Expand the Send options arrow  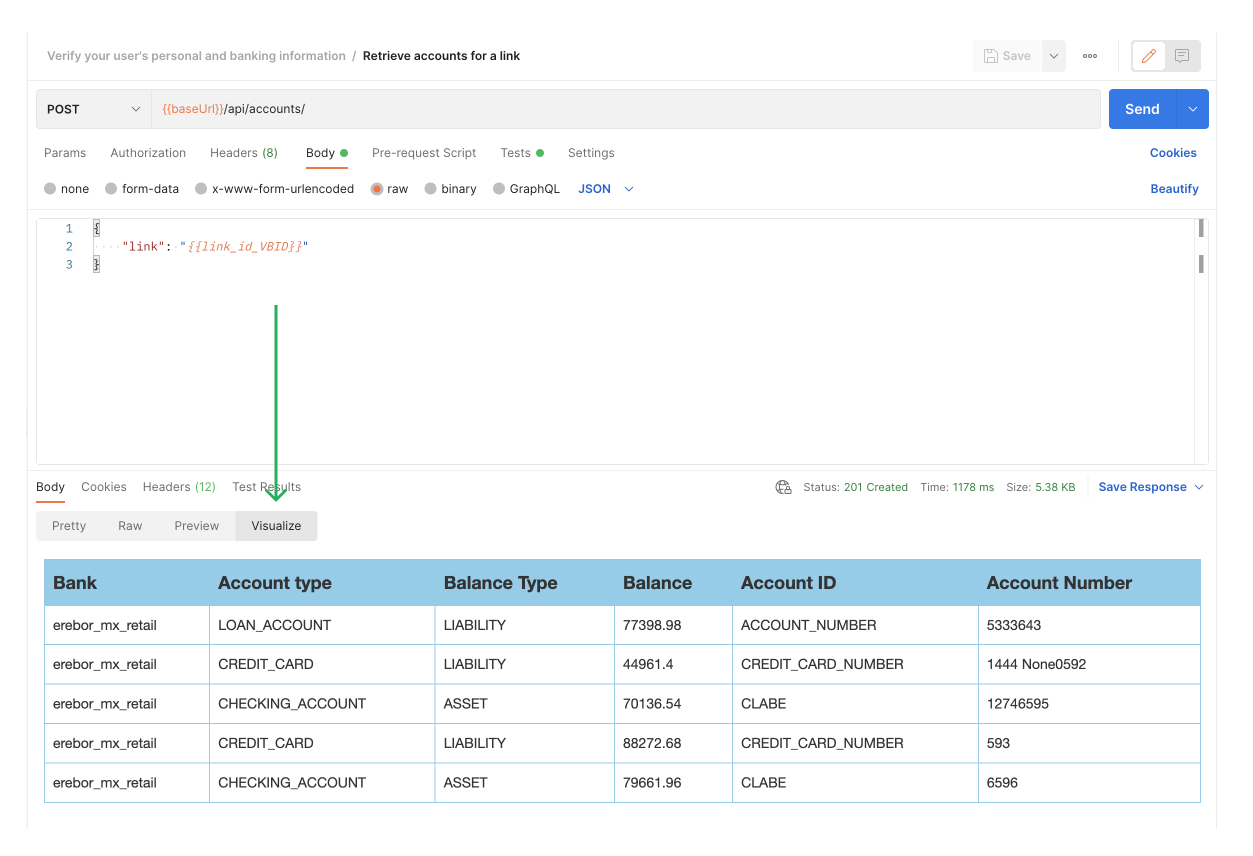tap(1193, 109)
